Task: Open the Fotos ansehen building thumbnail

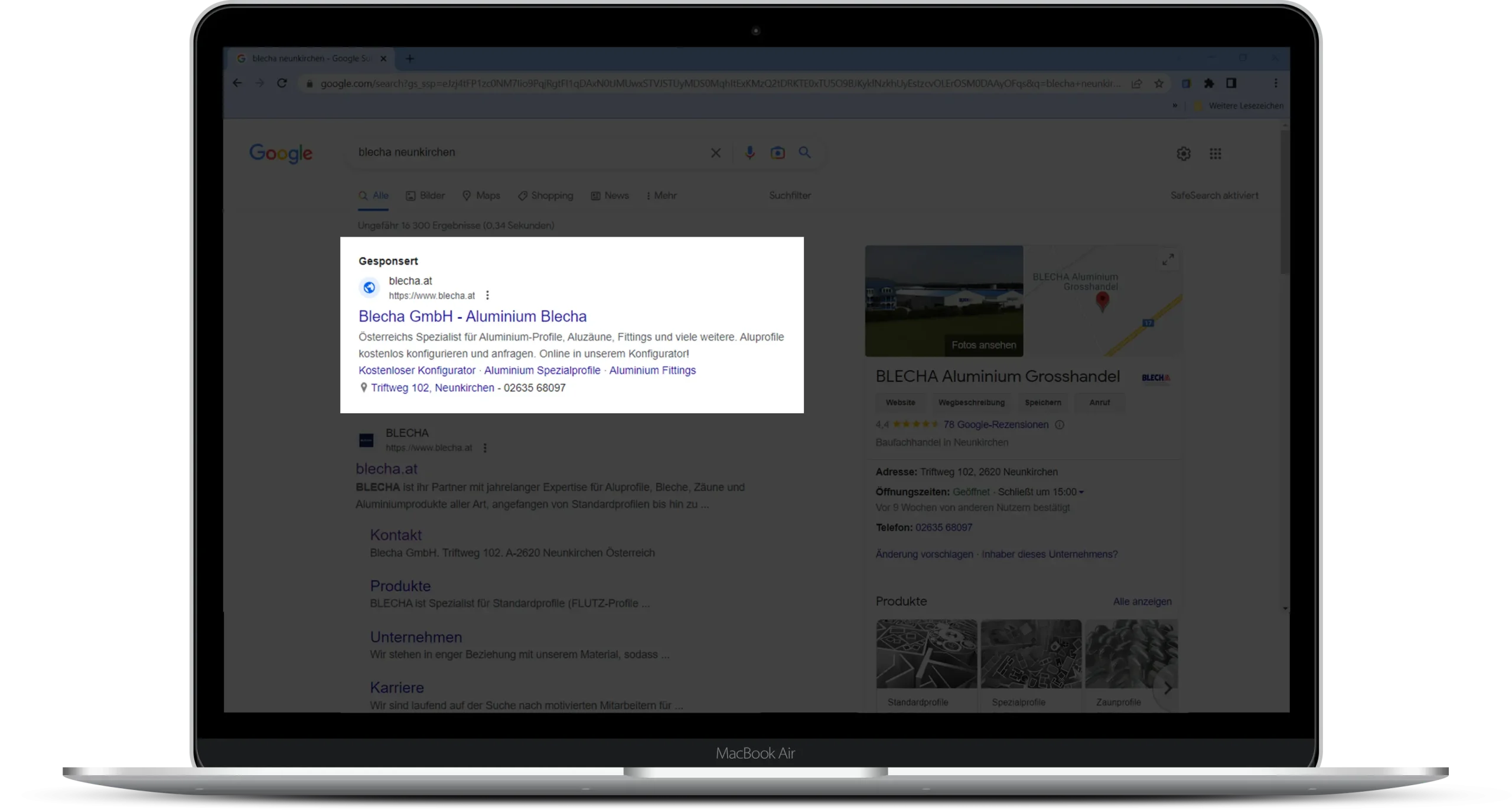Action: coord(944,301)
